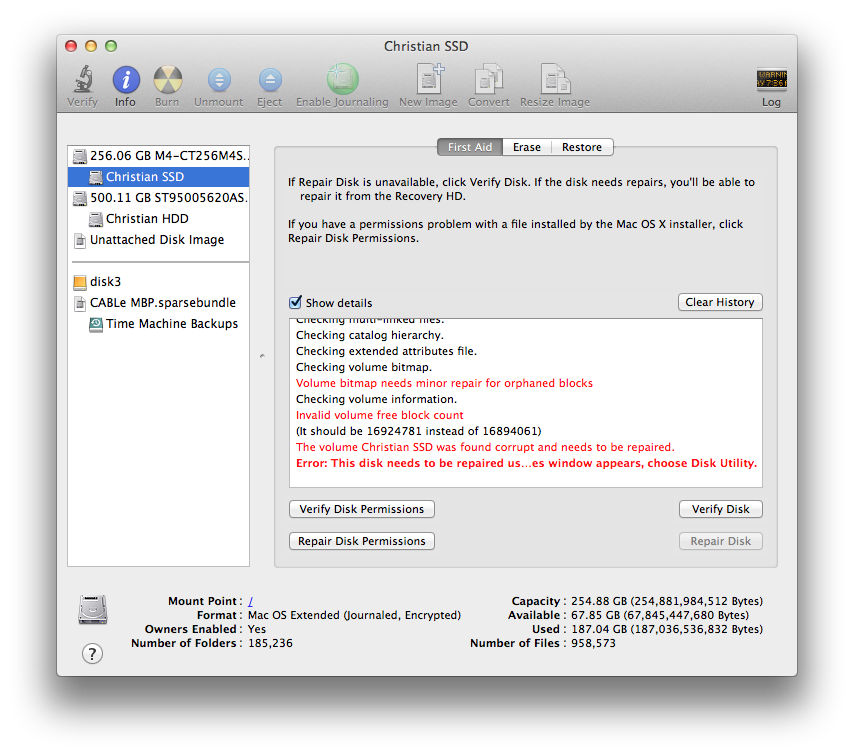The height and width of the screenshot is (755, 854).
Task: Click the bold red Error log line
Action: click(526, 463)
